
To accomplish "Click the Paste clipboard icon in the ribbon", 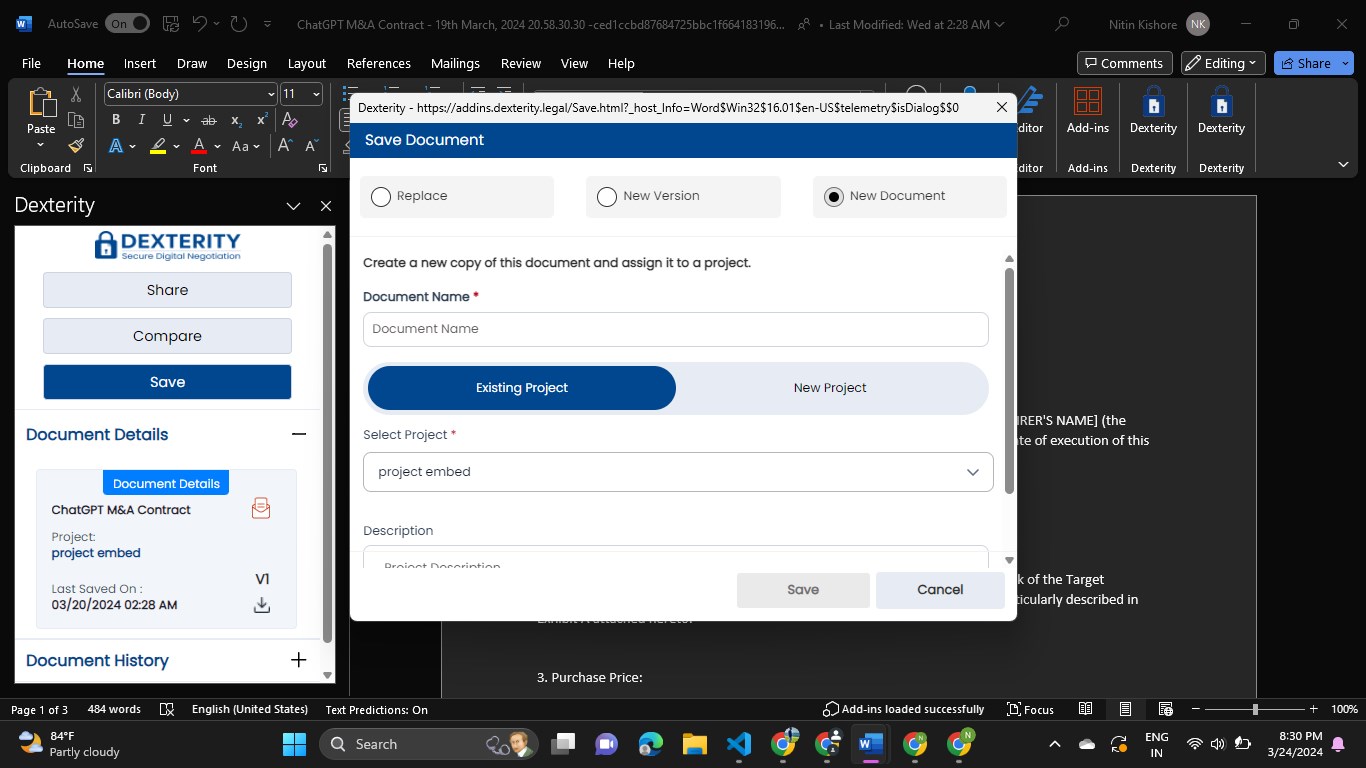I will [x=41, y=102].
